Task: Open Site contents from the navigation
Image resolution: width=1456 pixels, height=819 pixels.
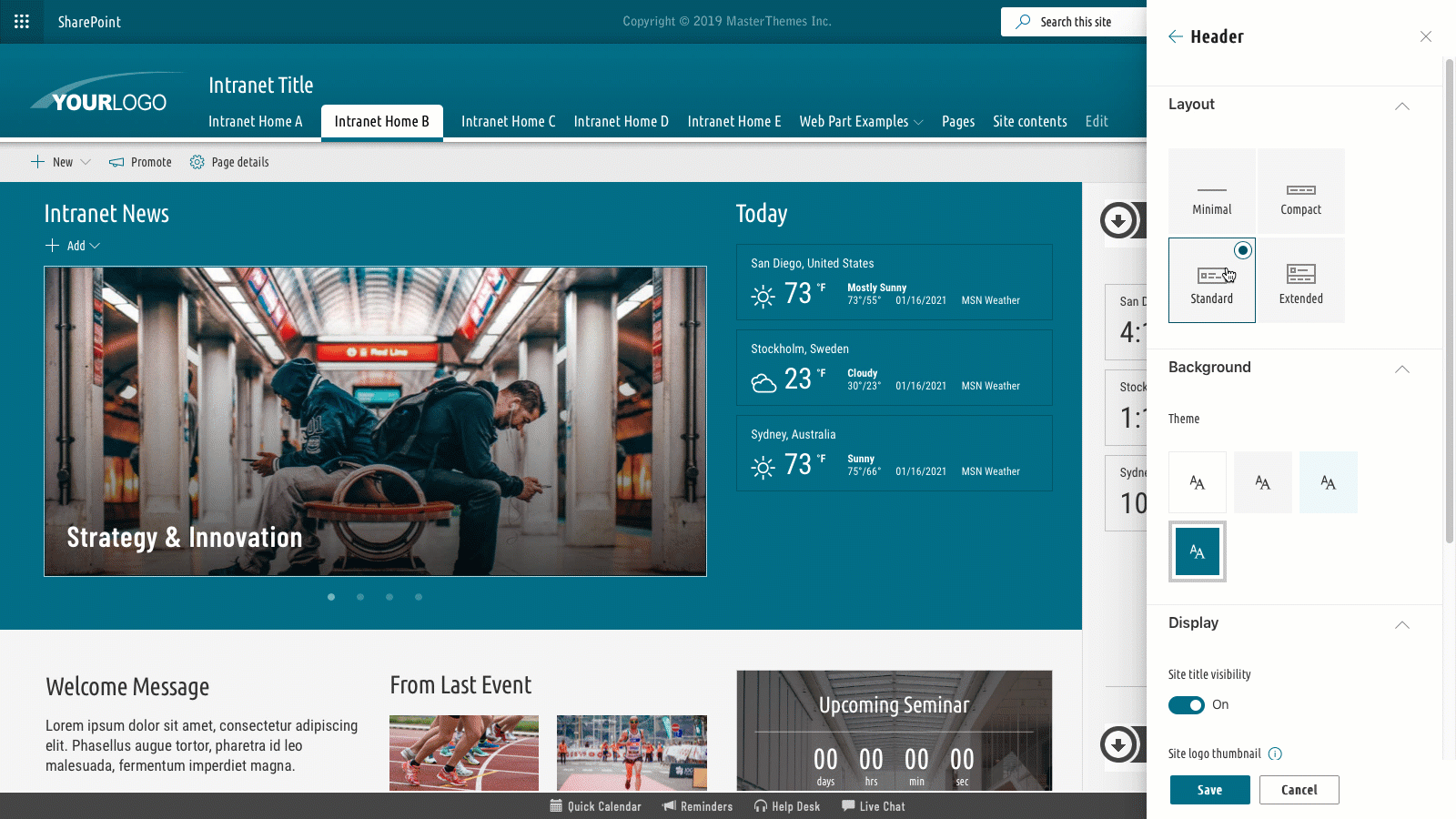Action: [1029, 121]
